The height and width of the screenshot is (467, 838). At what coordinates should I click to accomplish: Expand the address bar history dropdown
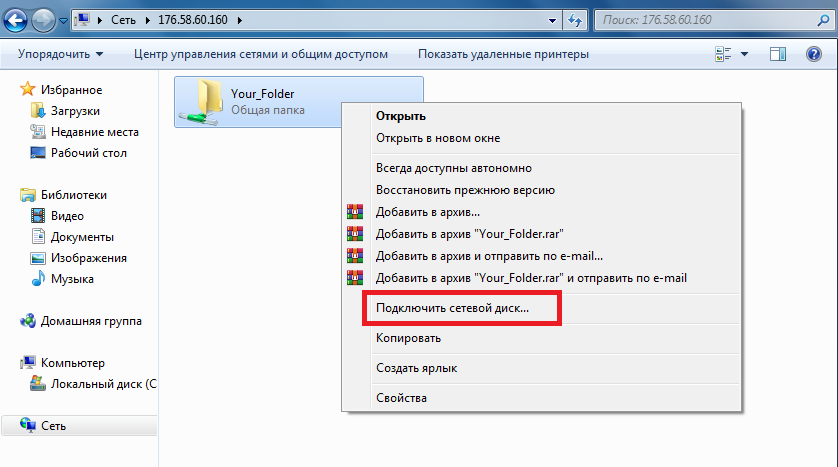[552, 20]
